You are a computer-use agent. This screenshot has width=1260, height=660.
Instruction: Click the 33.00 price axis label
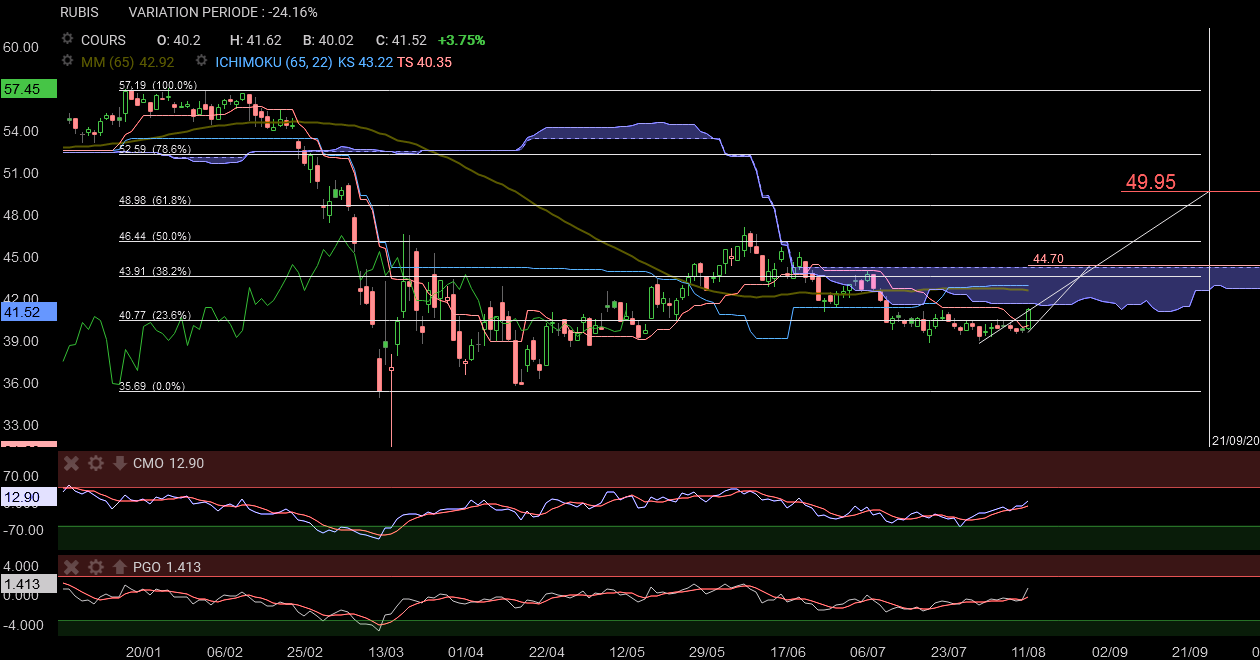(x=20, y=424)
